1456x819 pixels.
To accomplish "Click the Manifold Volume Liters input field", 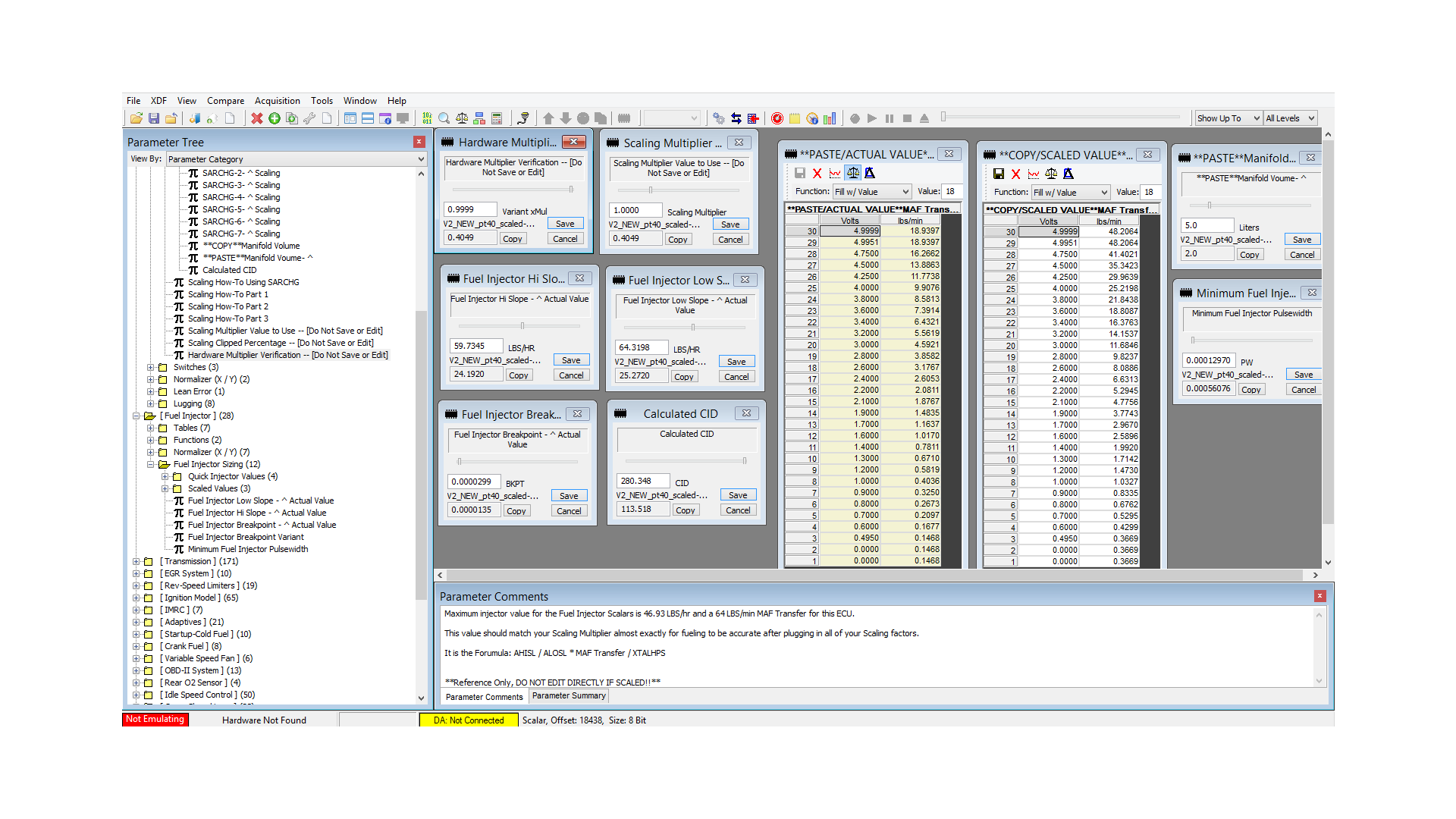I will point(1207,225).
